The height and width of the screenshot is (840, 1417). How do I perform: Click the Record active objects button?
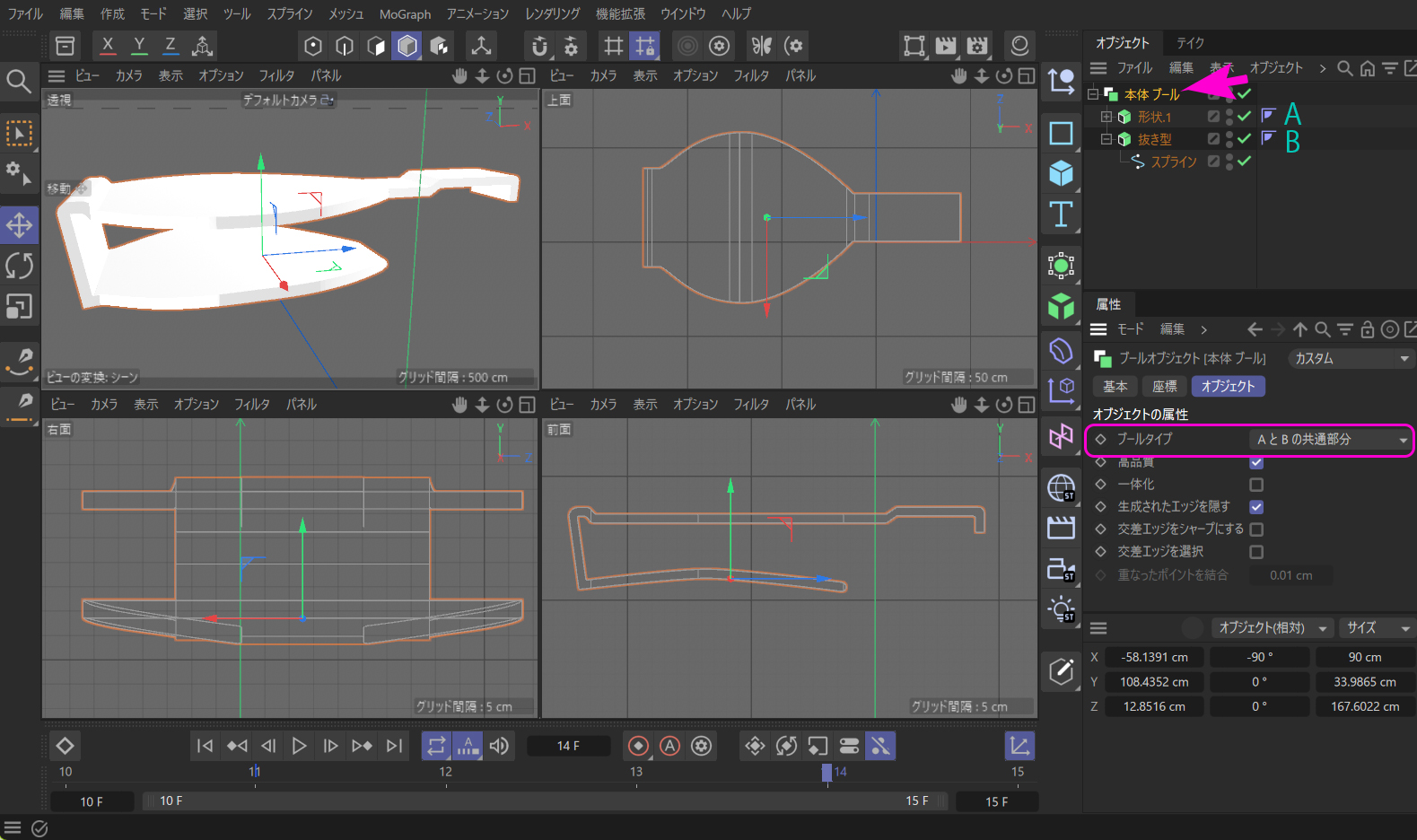pyautogui.click(x=638, y=746)
